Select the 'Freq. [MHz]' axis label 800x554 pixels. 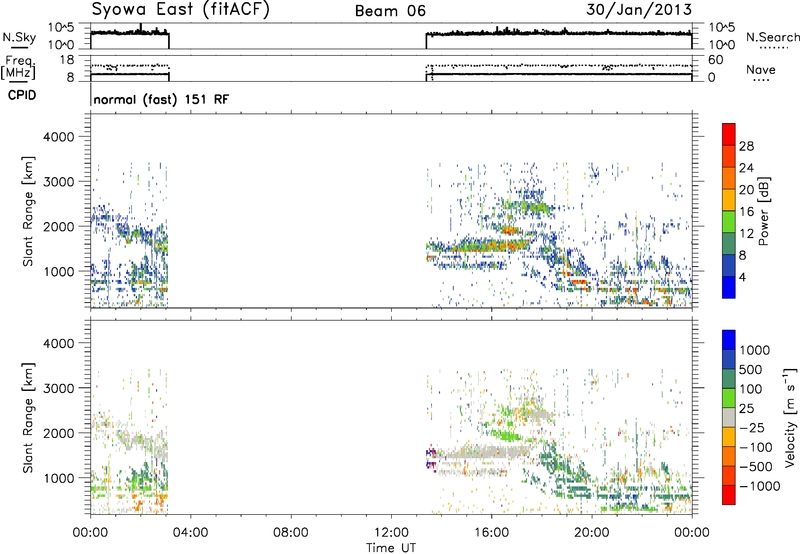(x=19, y=67)
